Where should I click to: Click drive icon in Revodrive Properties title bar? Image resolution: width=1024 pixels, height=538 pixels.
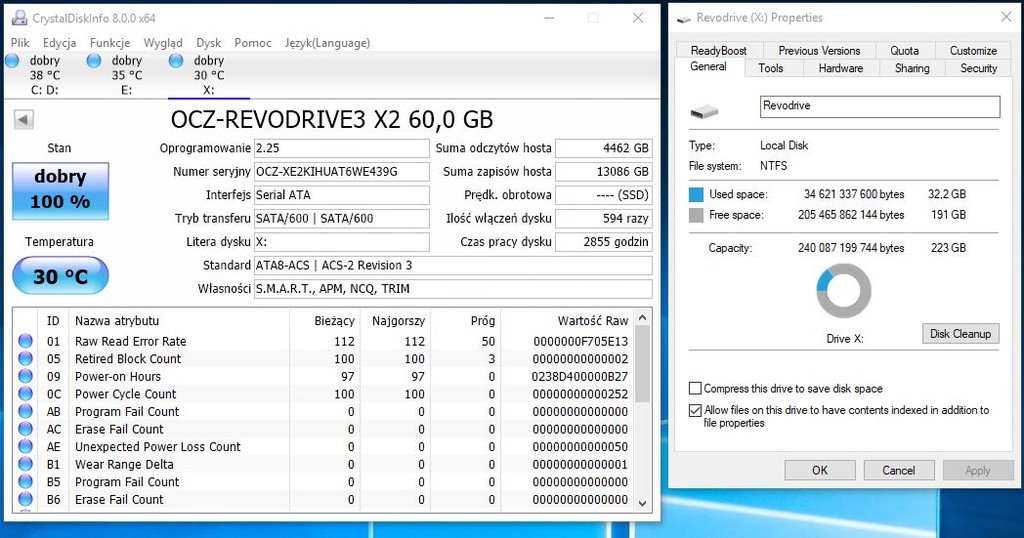(684, 18)
